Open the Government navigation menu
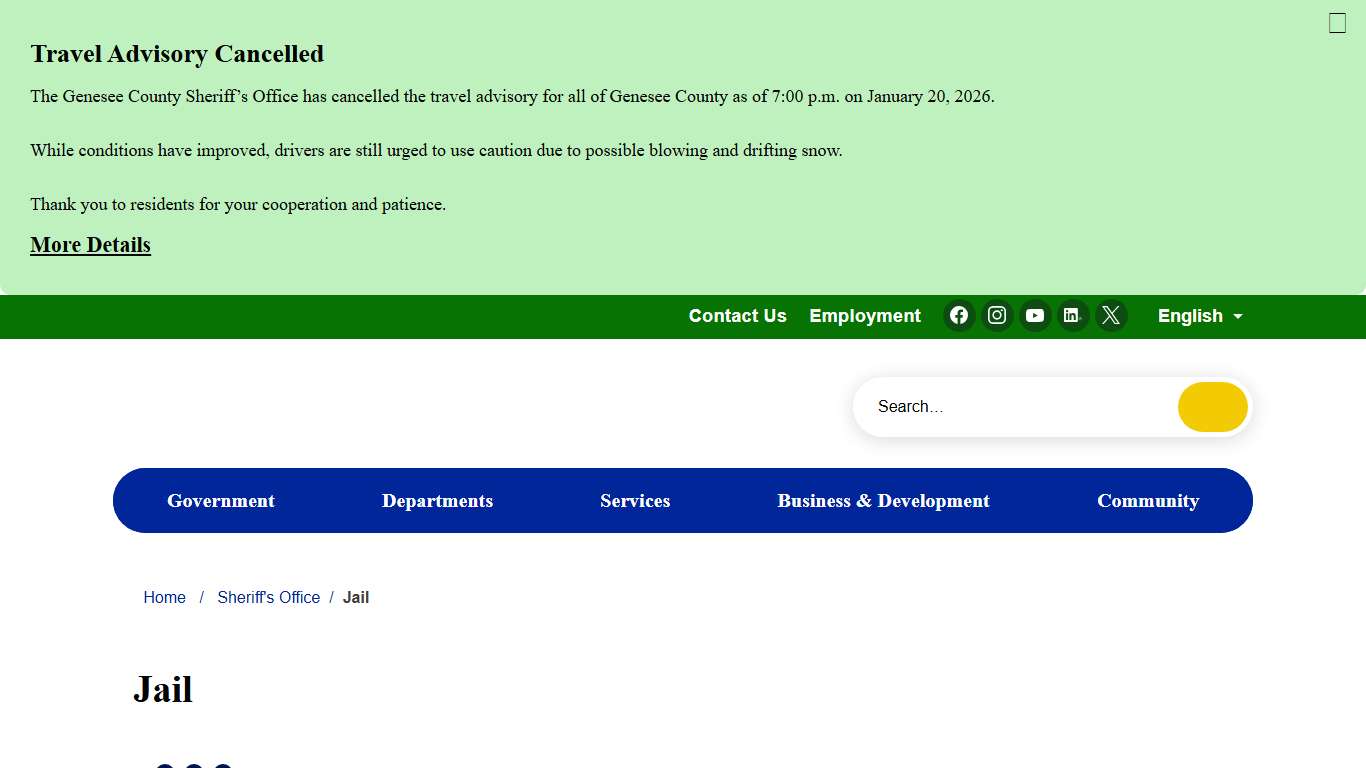Viewport: 1366px width, 768px height. tap(220, 501)
